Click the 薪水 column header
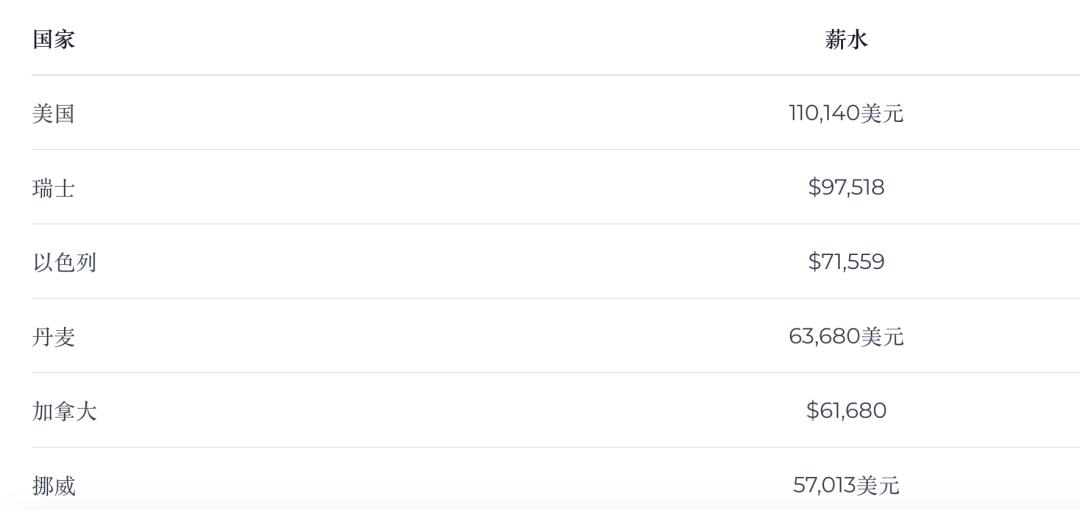Image resolution: width=1080 pixels, height=510 pixels. tap(847, 40)
